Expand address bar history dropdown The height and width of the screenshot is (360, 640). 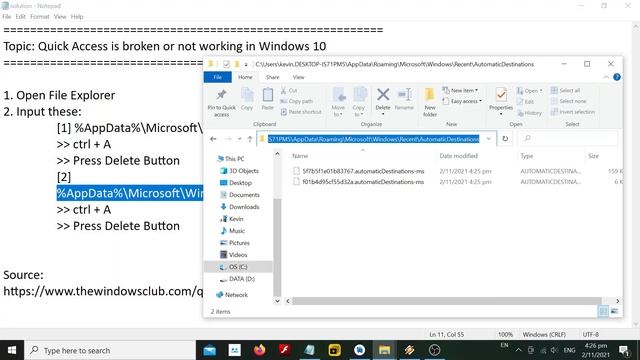(489, 139)
